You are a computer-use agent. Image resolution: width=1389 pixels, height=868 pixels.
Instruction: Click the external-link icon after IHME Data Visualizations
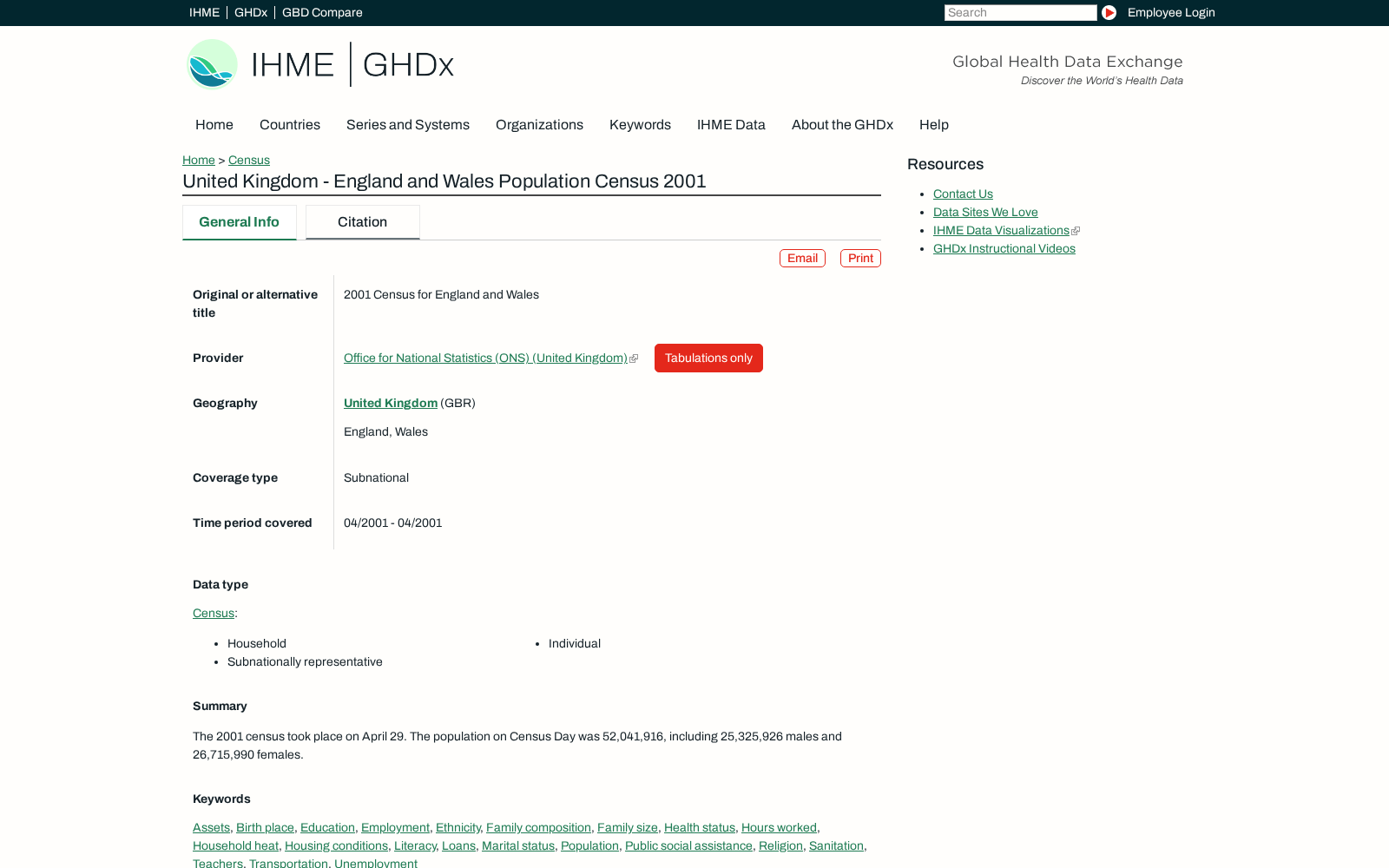pyautogui.click(x=1076, y=231)
